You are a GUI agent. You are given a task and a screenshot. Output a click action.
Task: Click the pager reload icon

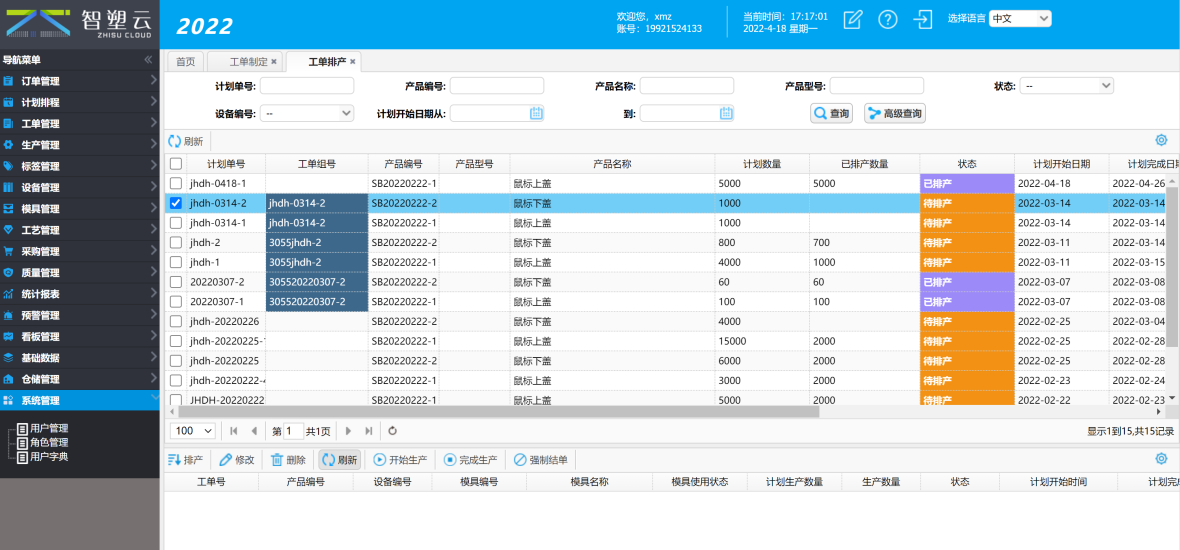392,431
